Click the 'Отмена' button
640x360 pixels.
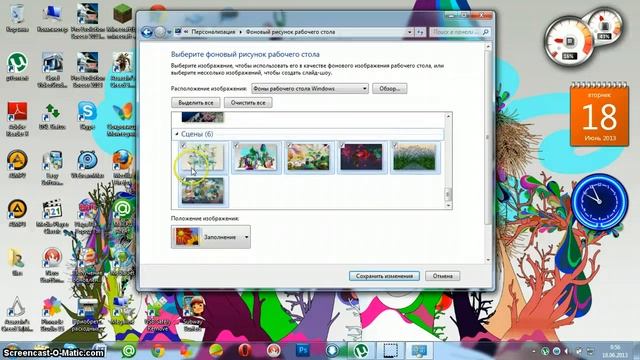[x=442, y=276]
